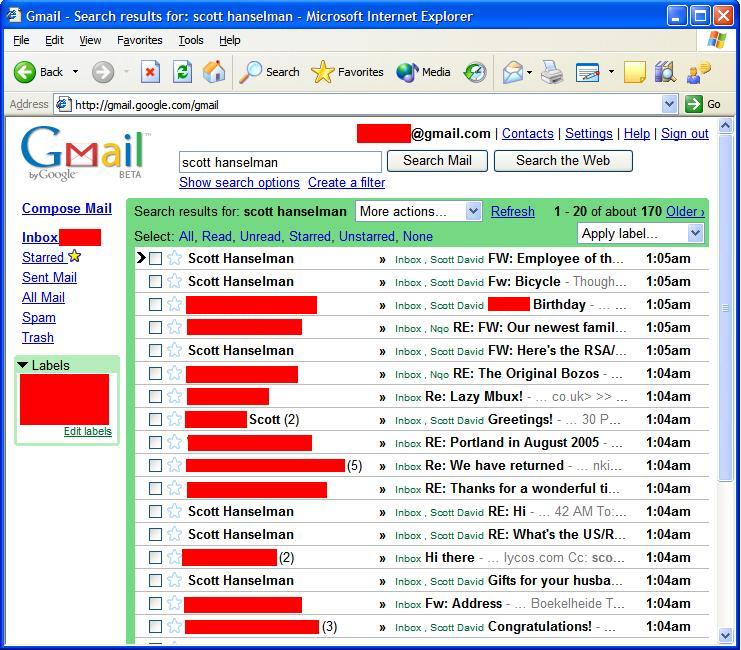
Task: Open the View menu
Action: 90,40
